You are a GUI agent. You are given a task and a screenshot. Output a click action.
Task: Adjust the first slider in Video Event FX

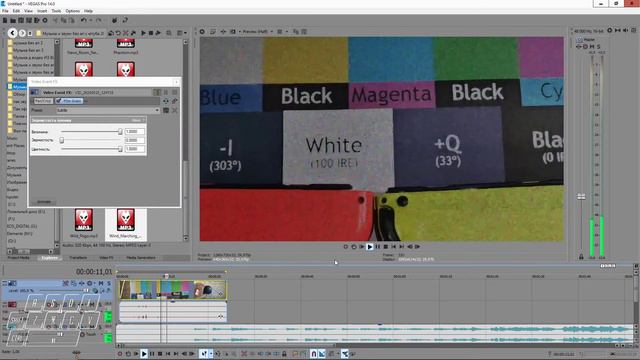(x=120, y=132)
